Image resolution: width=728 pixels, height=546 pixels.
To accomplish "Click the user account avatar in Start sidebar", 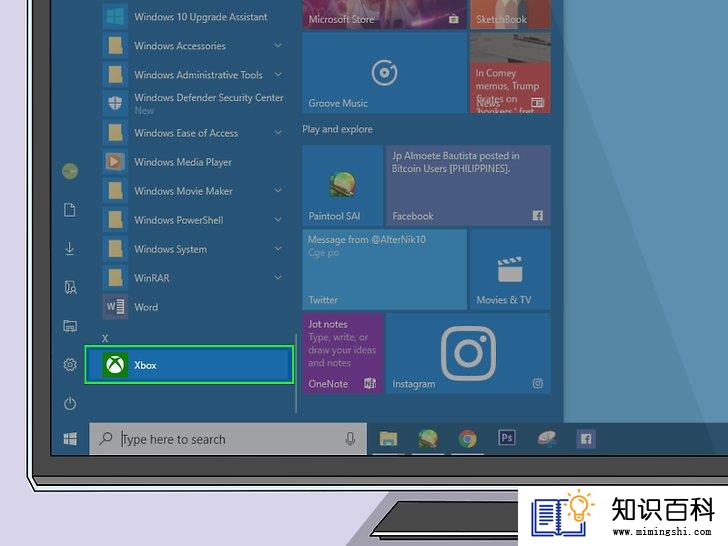I will point(70,171).
